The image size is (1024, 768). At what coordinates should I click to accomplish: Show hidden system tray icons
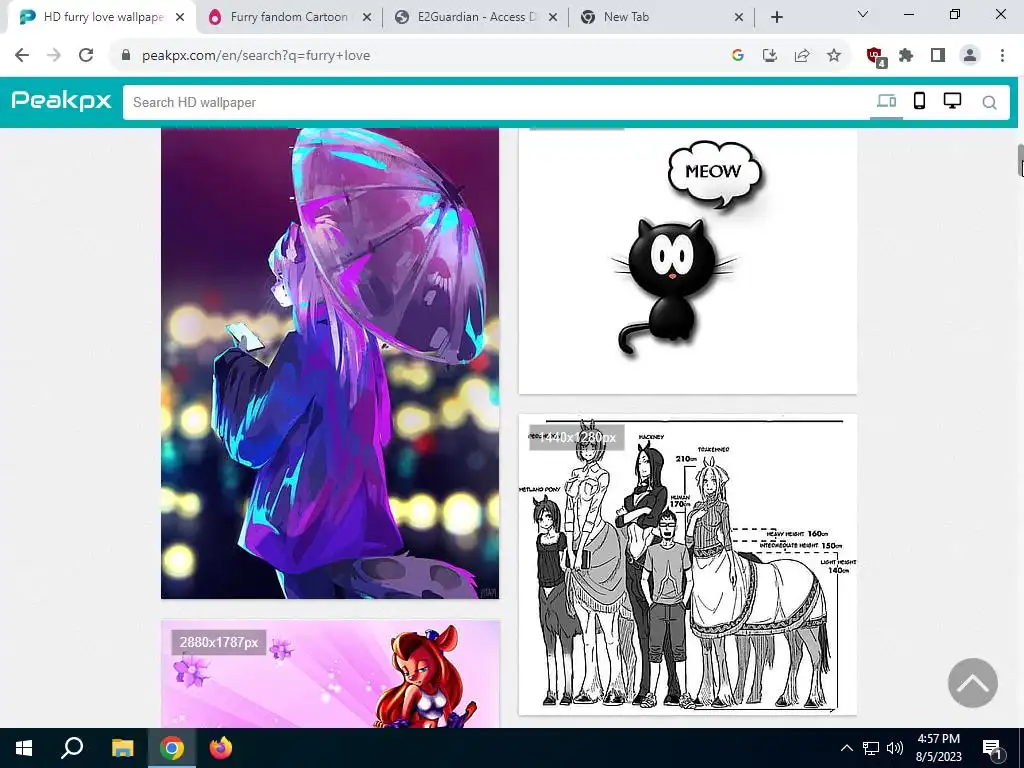pyautogui.click(x=846, y=748)
